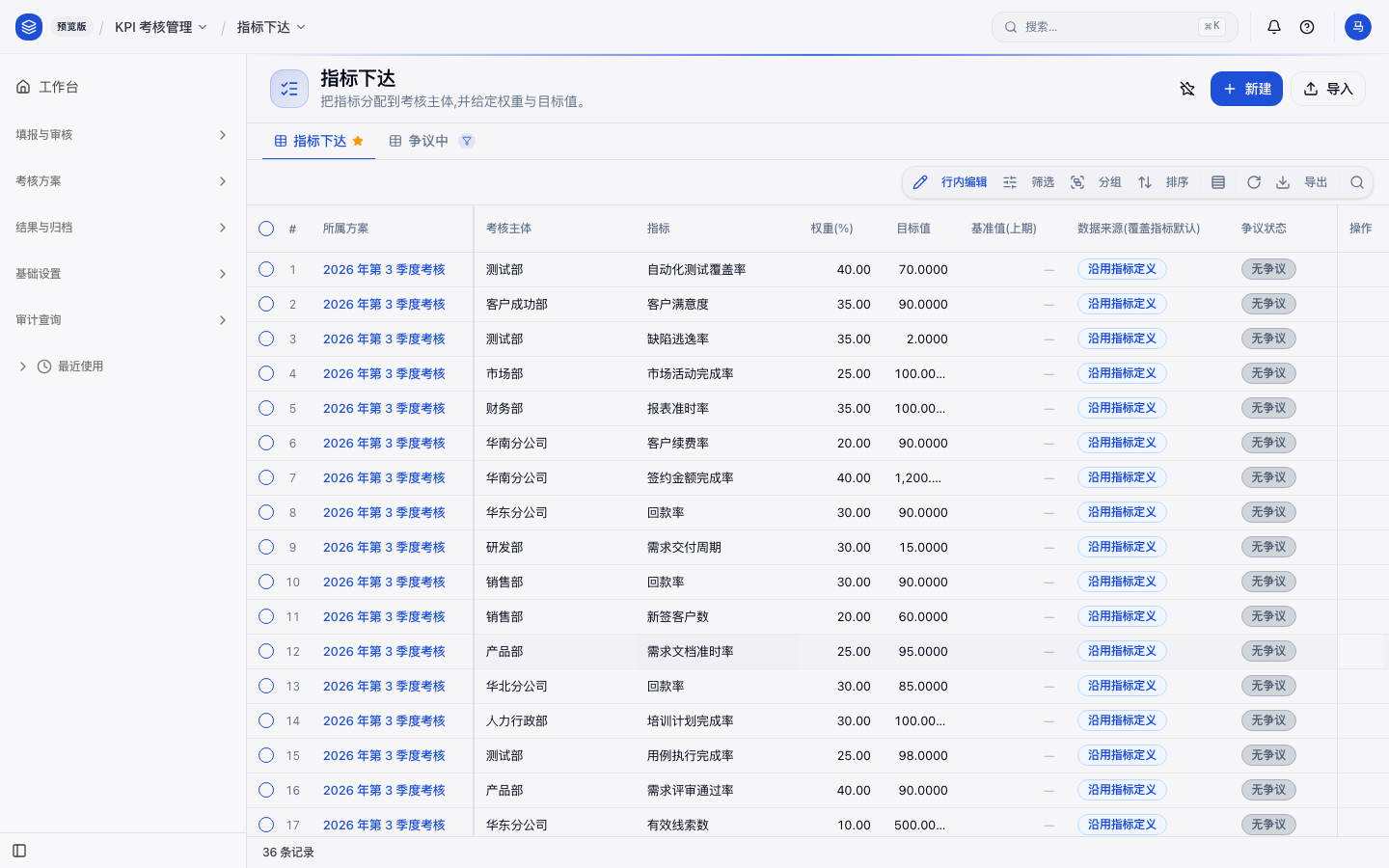Expand the 考核方案 sidebar section
The width and height of the screenshot is (1389, 868).
click(x=123, y=181)
